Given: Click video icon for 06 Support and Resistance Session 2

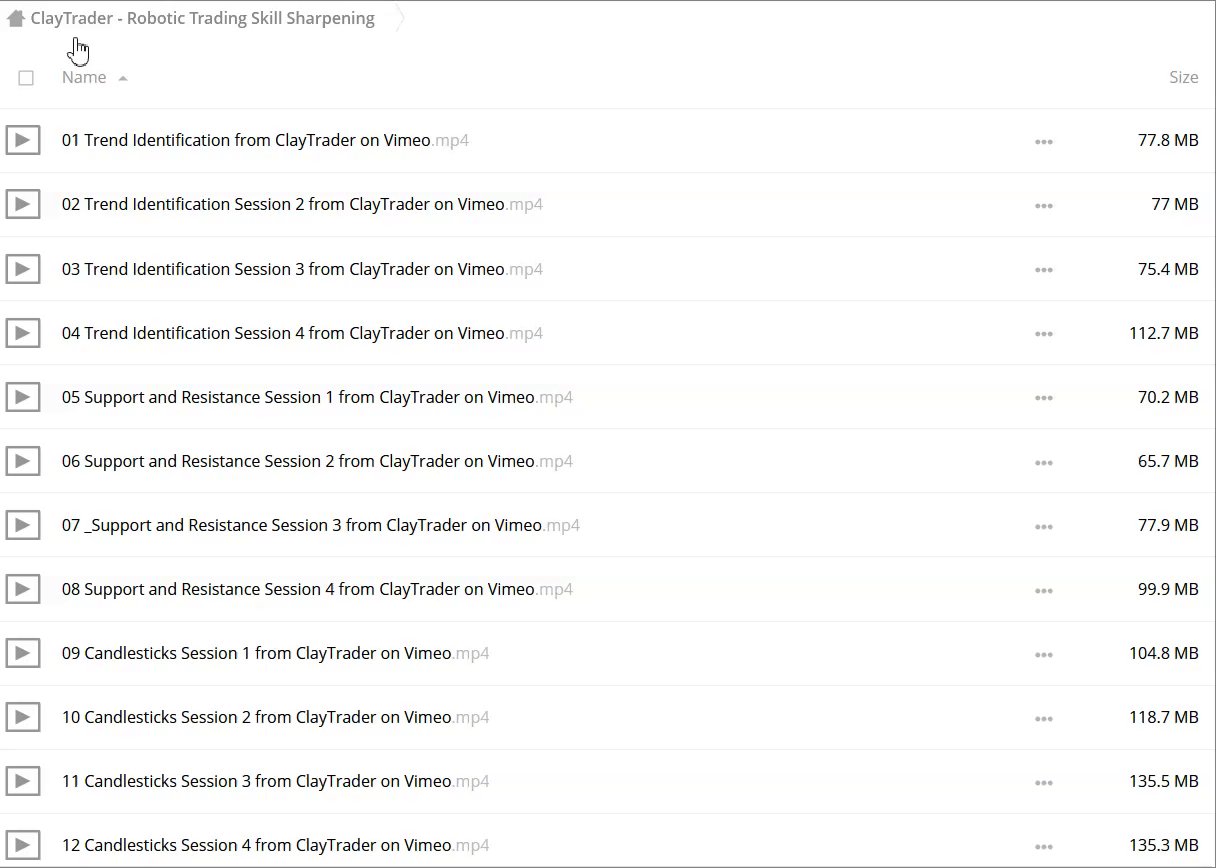Looking at the screenshot, I should pyautogui.click(x=23, y=461).
